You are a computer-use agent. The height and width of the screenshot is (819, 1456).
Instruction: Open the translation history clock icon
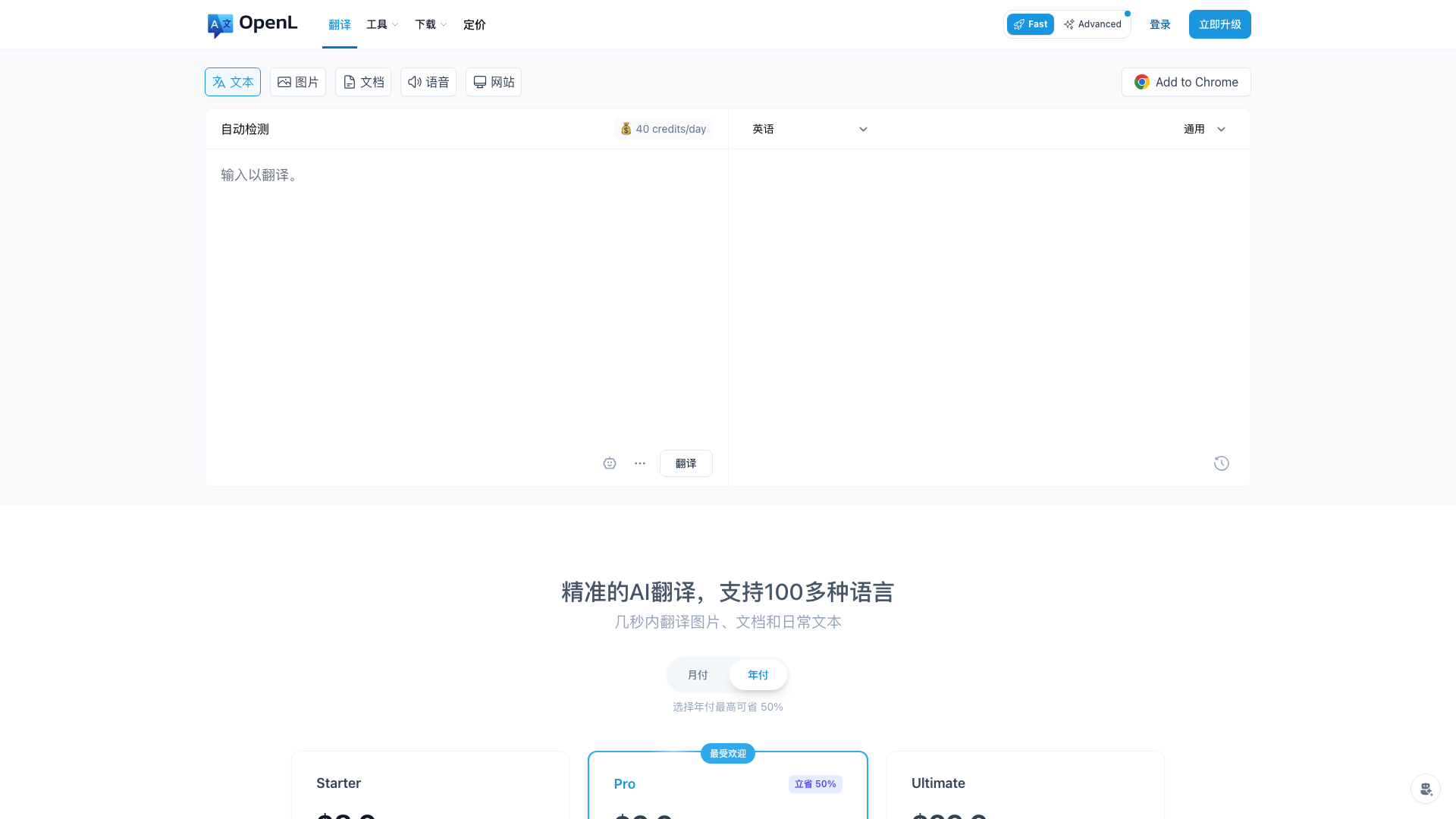[x=1221, y=463]
